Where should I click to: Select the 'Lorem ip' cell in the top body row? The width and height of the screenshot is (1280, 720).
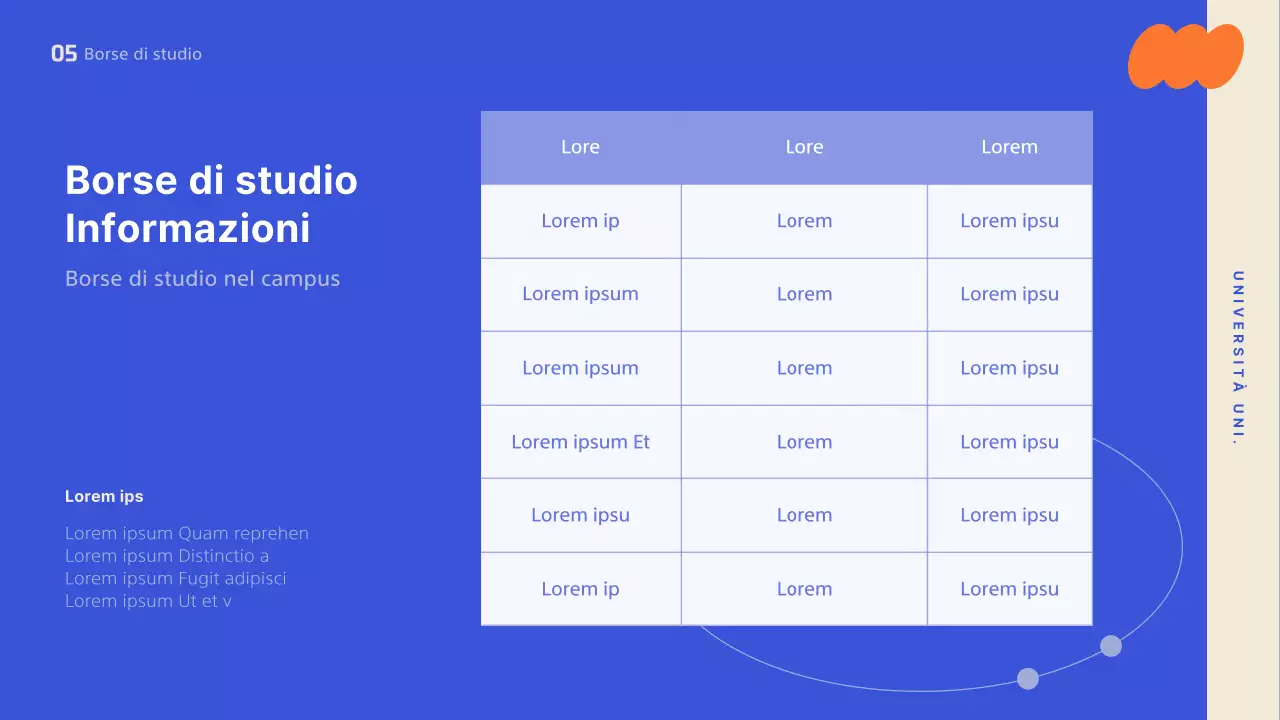click(580, 221)
